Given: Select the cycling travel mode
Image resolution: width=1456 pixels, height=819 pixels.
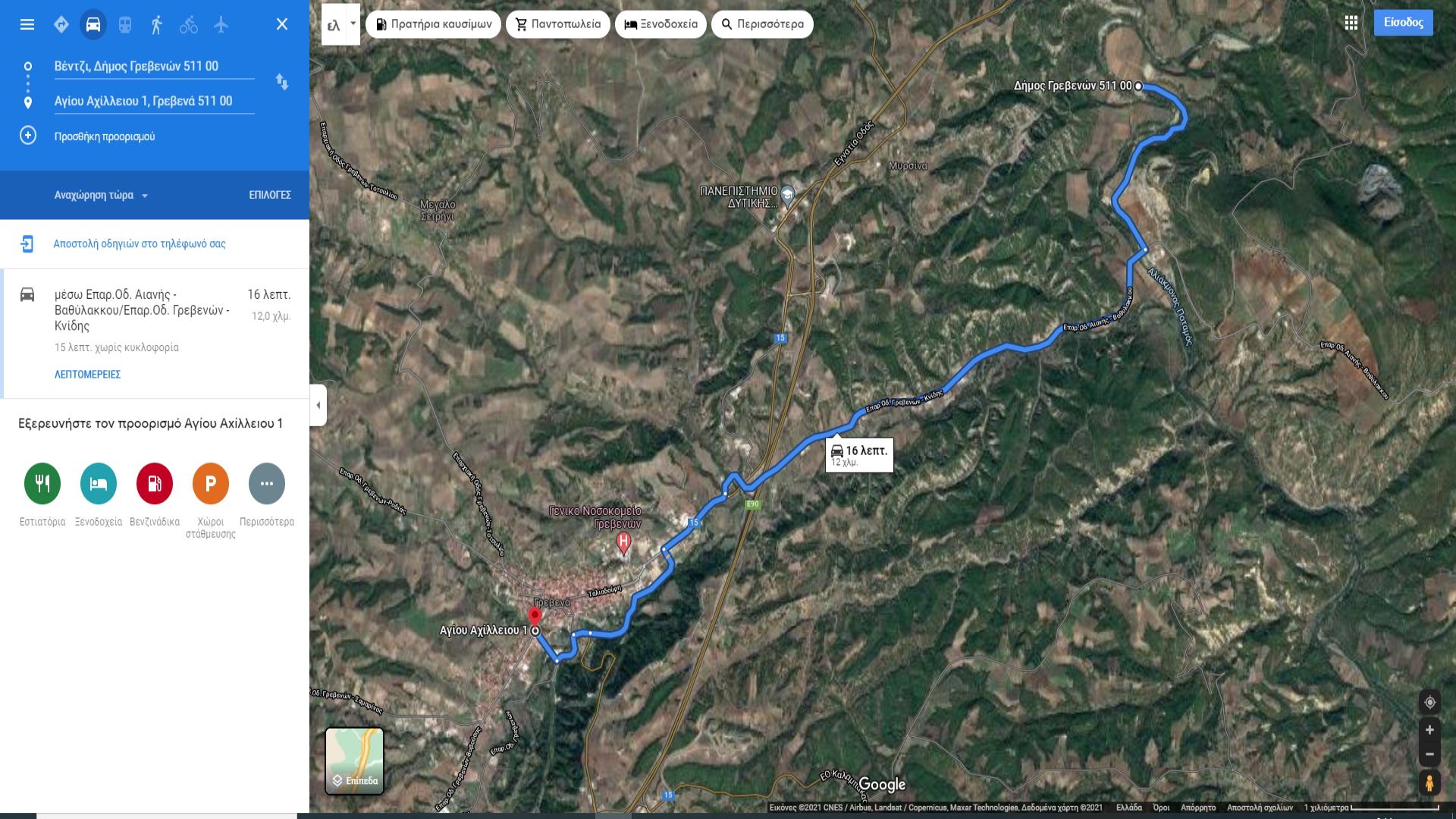Looking at the screenshot, I should pyautogui.click(x=189, y=24).
